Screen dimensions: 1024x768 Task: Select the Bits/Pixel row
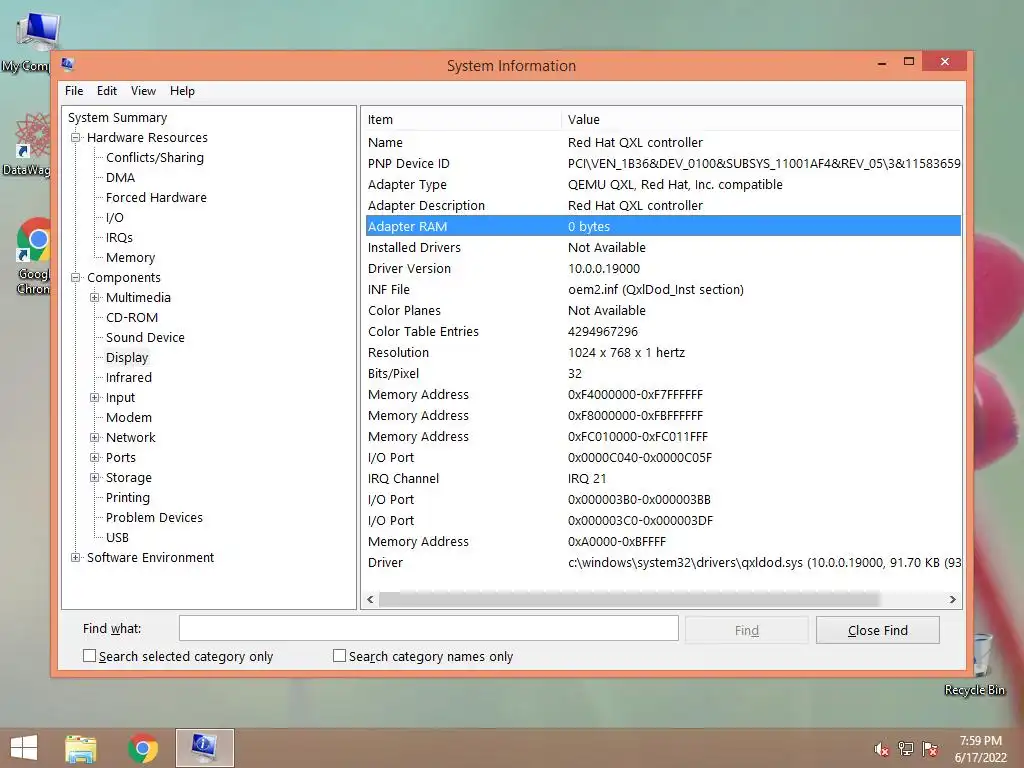[663, 374]
